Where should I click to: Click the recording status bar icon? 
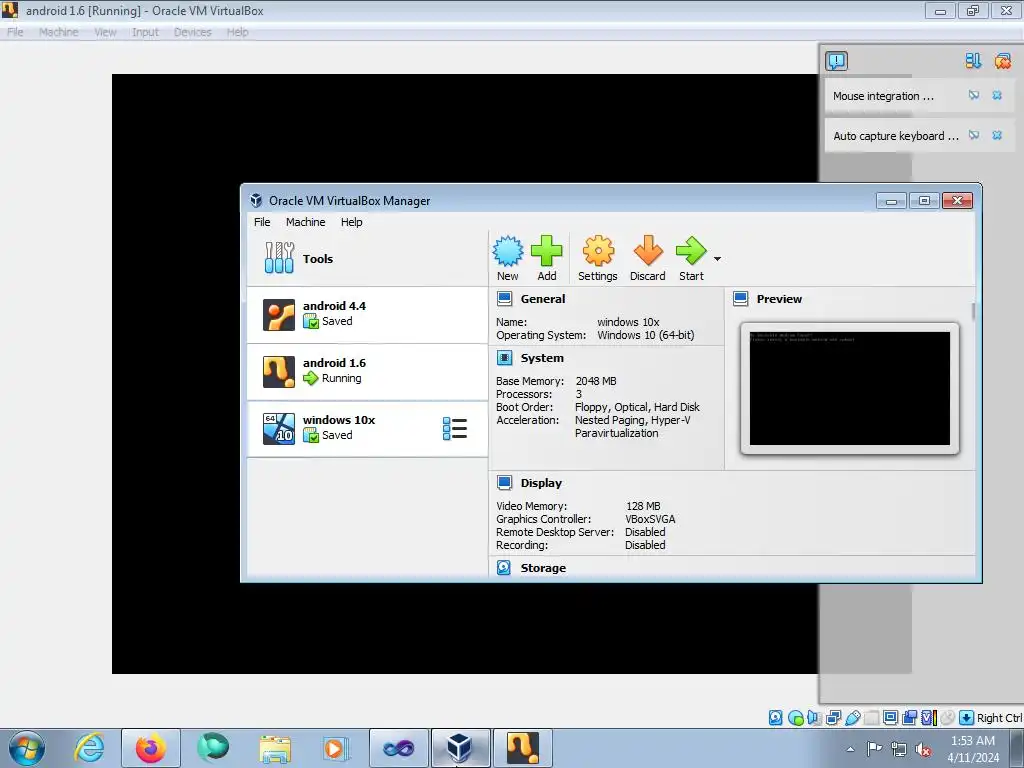[x=910, y=718]
